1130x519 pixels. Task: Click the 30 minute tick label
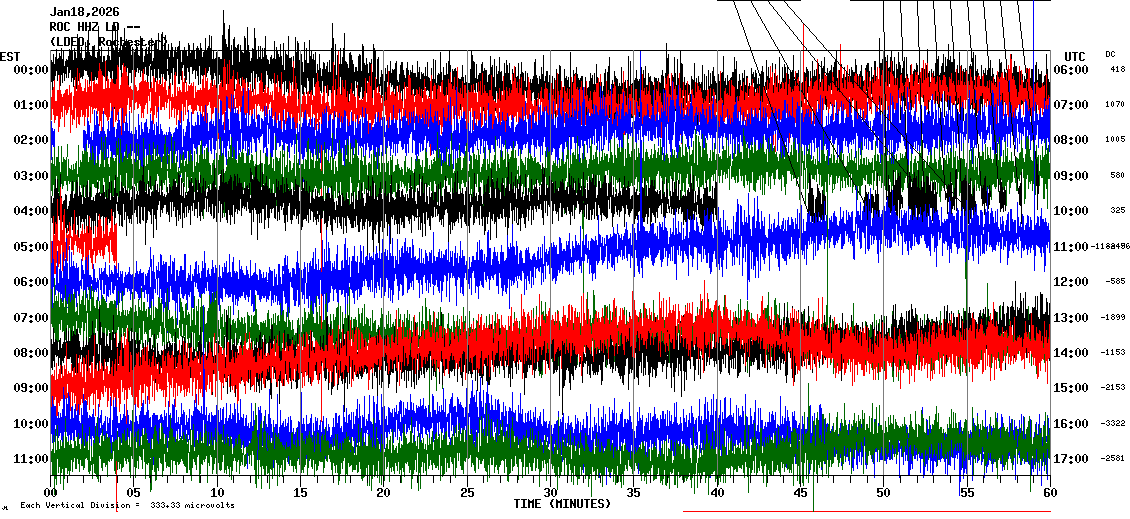pyautogui.click(x=550, y=493)
